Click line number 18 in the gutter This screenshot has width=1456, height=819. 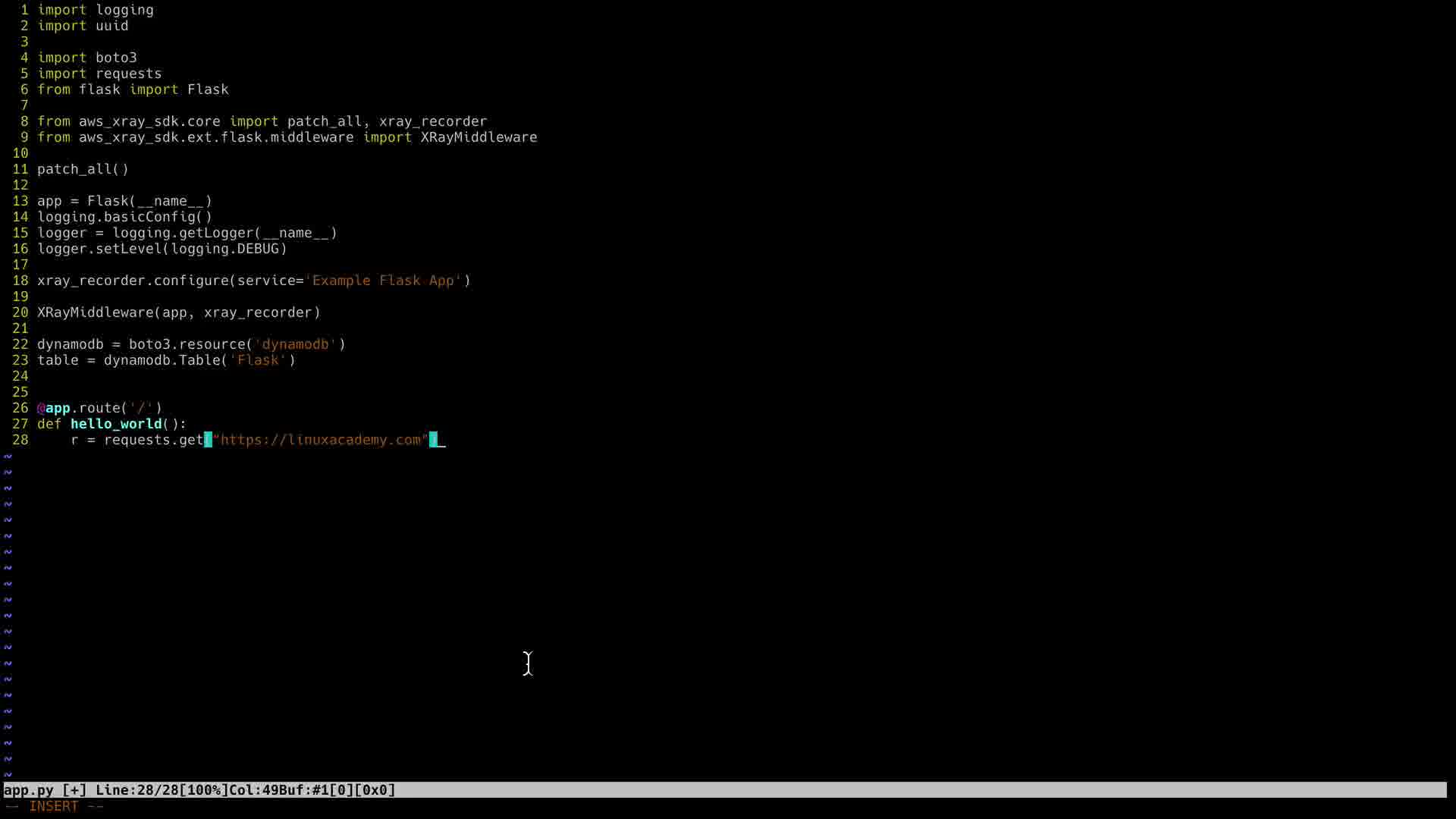(20, 281)
